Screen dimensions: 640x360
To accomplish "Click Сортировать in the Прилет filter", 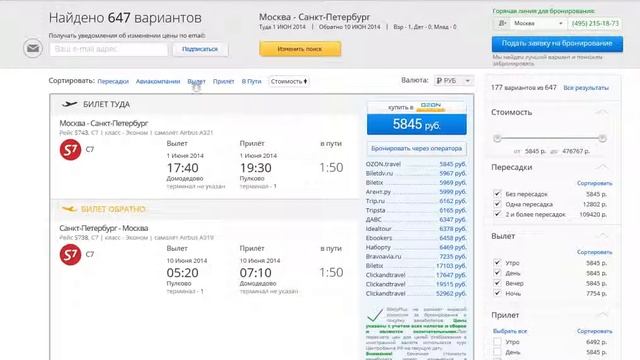I will pyautogui.click(x=594, y=331).
